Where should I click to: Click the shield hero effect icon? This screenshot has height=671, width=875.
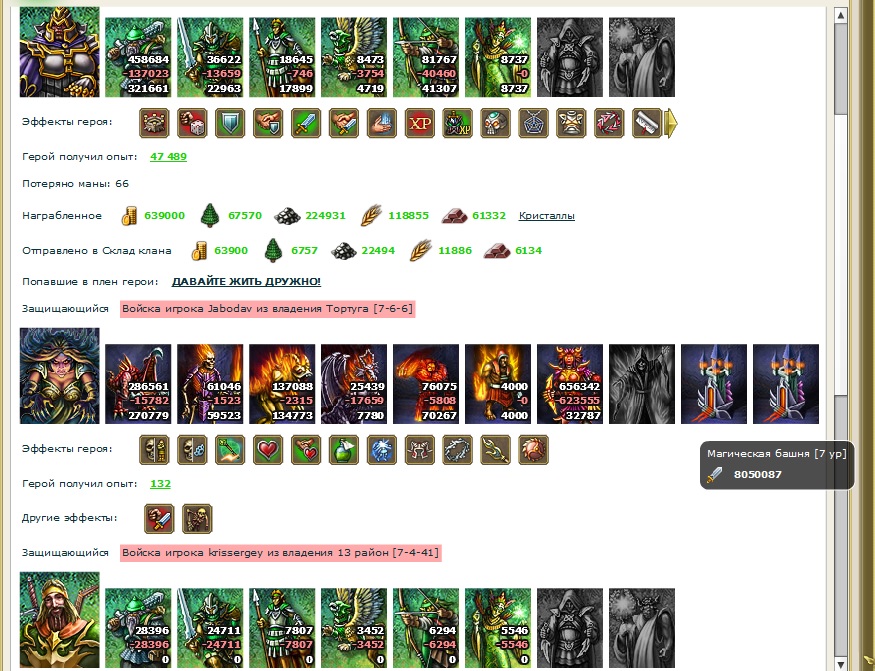click(x=230, y=123)
